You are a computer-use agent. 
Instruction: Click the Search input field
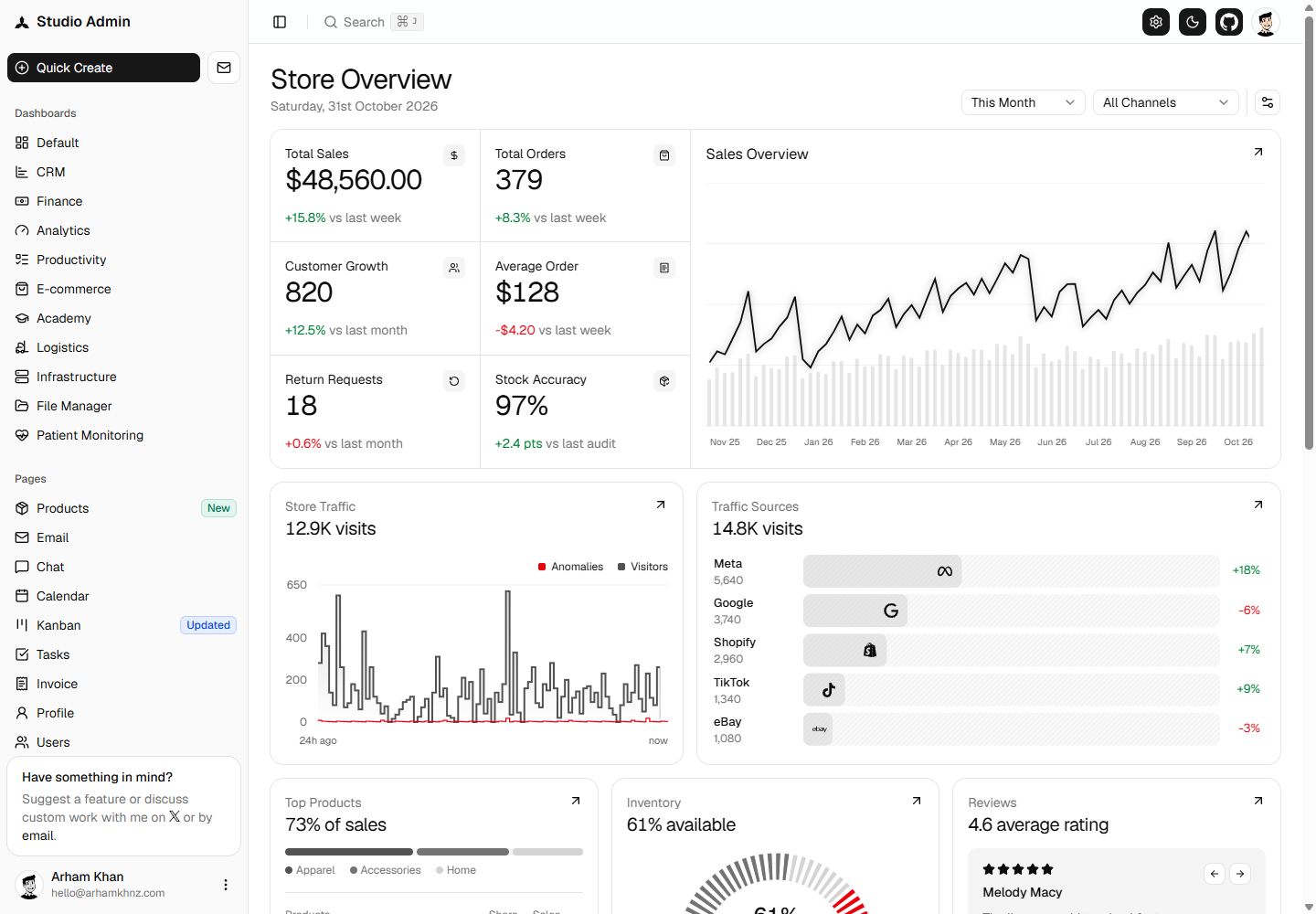click(373, 22)
